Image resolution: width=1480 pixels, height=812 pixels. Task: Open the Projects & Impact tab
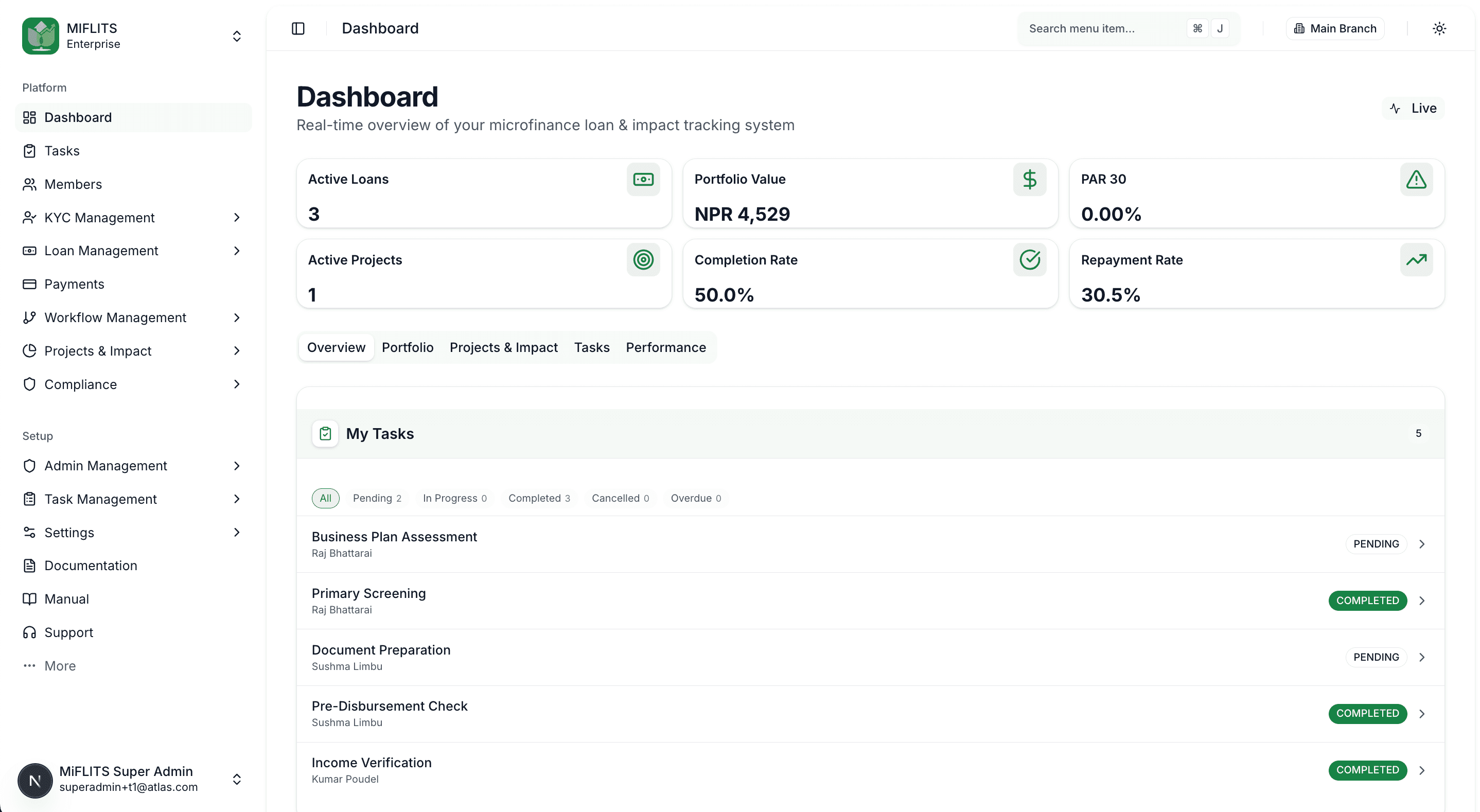[x=503, y=347]
